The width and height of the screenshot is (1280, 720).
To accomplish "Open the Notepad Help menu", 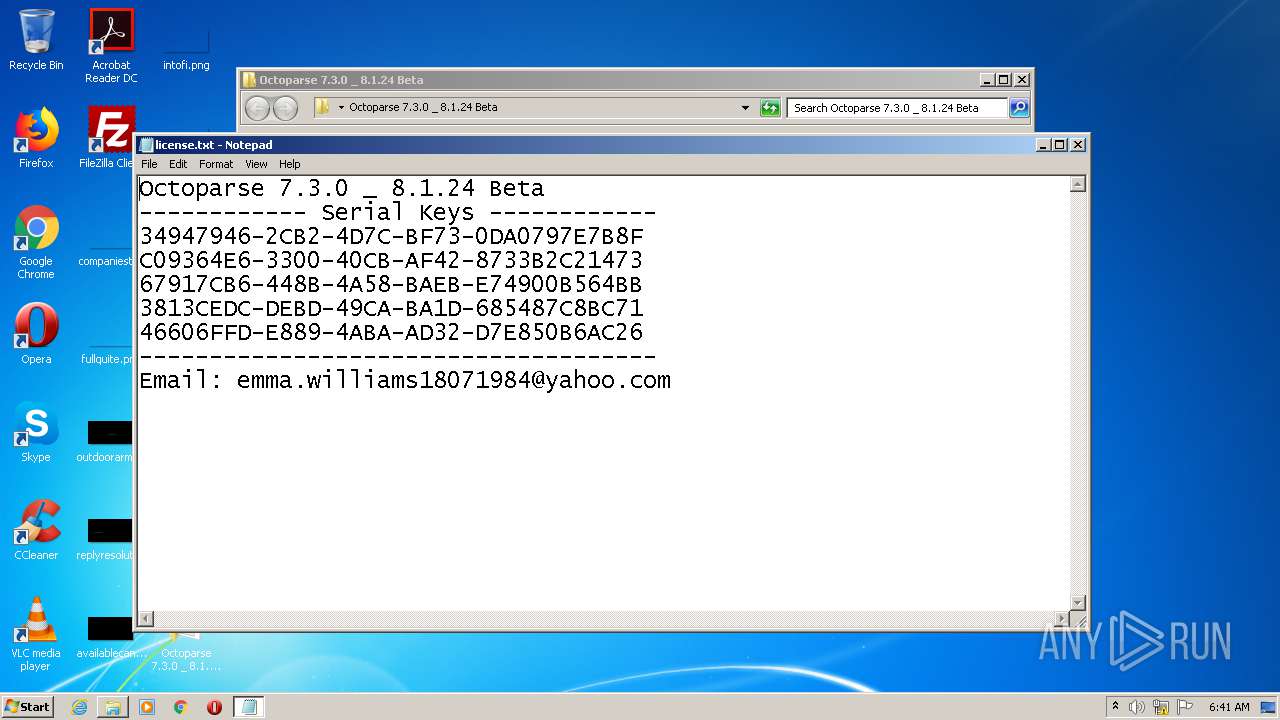I will pyautogui.click(x=290, y=164).
